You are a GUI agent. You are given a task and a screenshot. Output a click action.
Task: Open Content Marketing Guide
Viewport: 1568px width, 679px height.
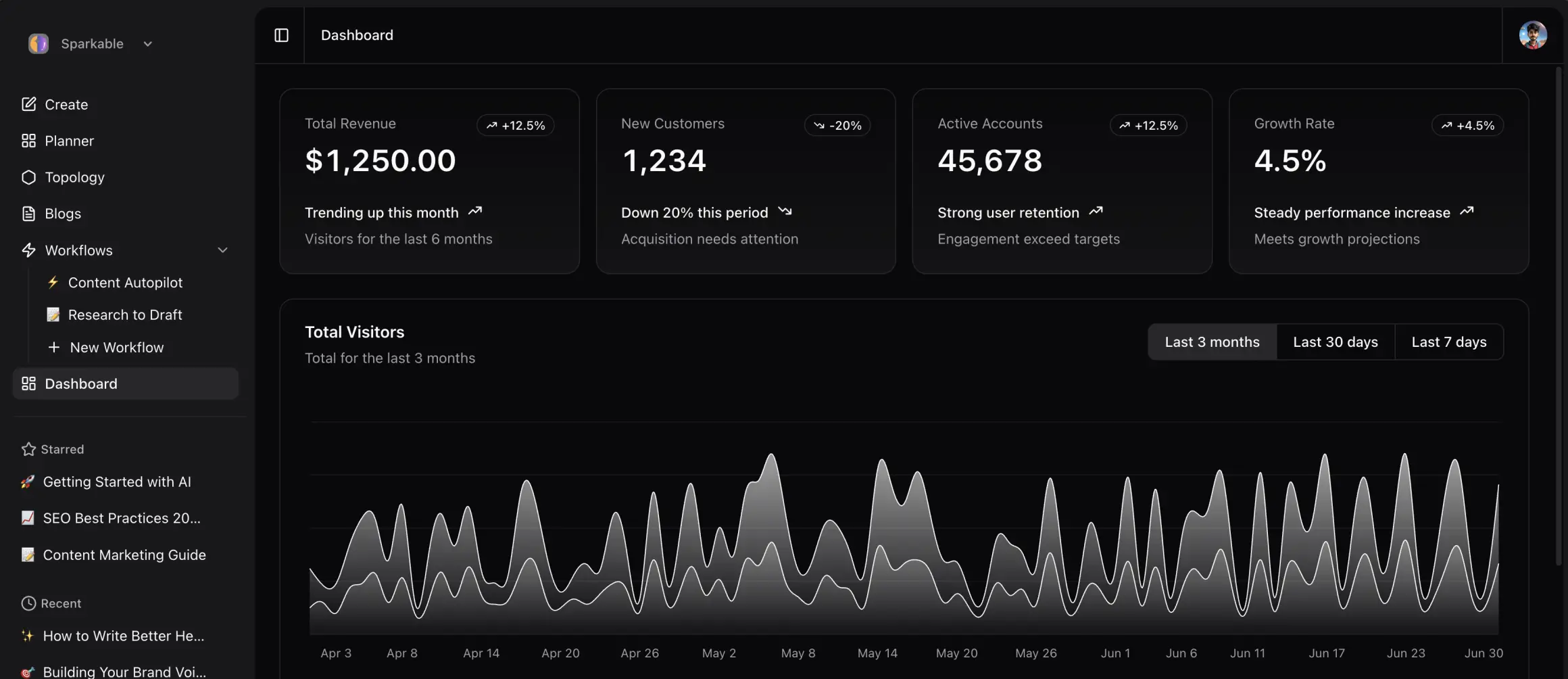click(126, 555)
